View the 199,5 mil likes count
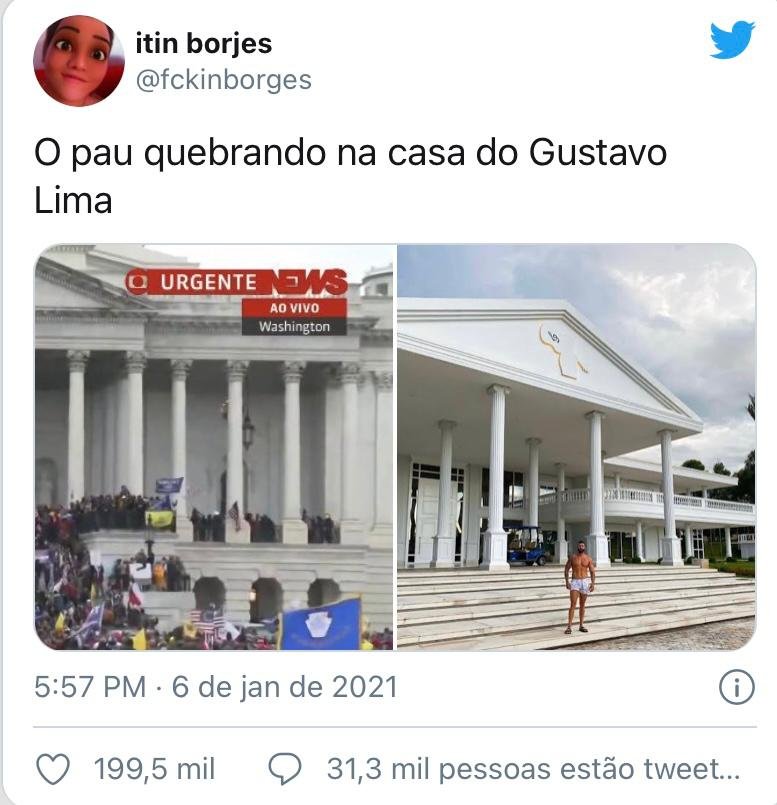The image size is (777, 805). (x=154, y=769)
